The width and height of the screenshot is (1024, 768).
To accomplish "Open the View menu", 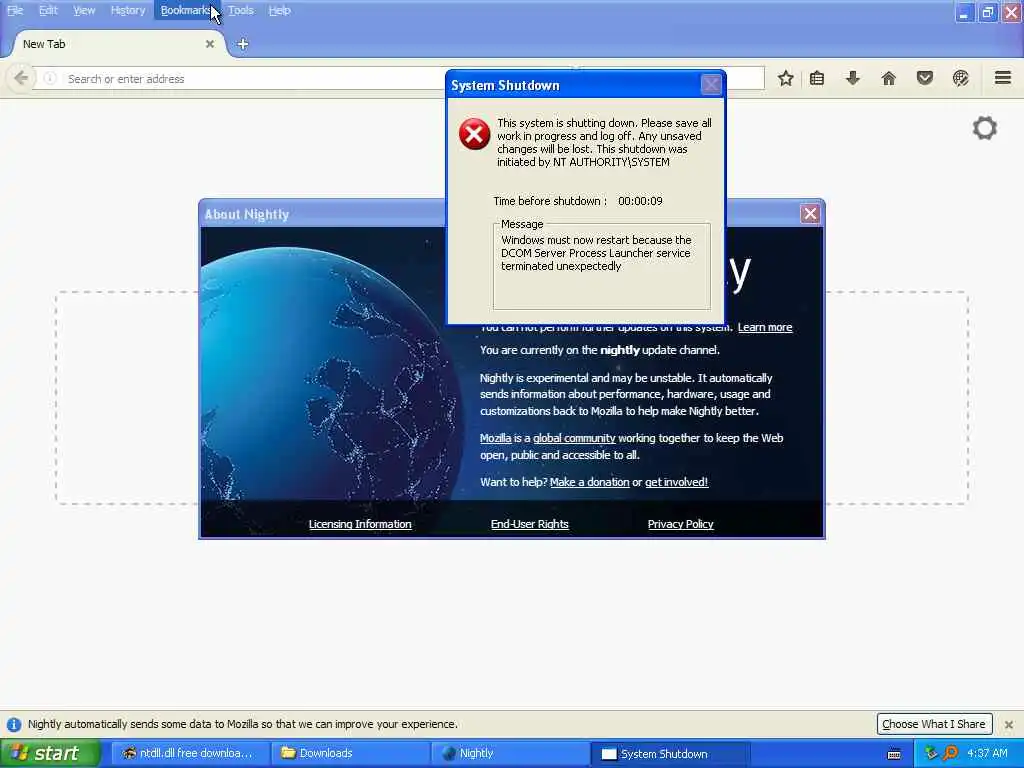I will (84, 10).
